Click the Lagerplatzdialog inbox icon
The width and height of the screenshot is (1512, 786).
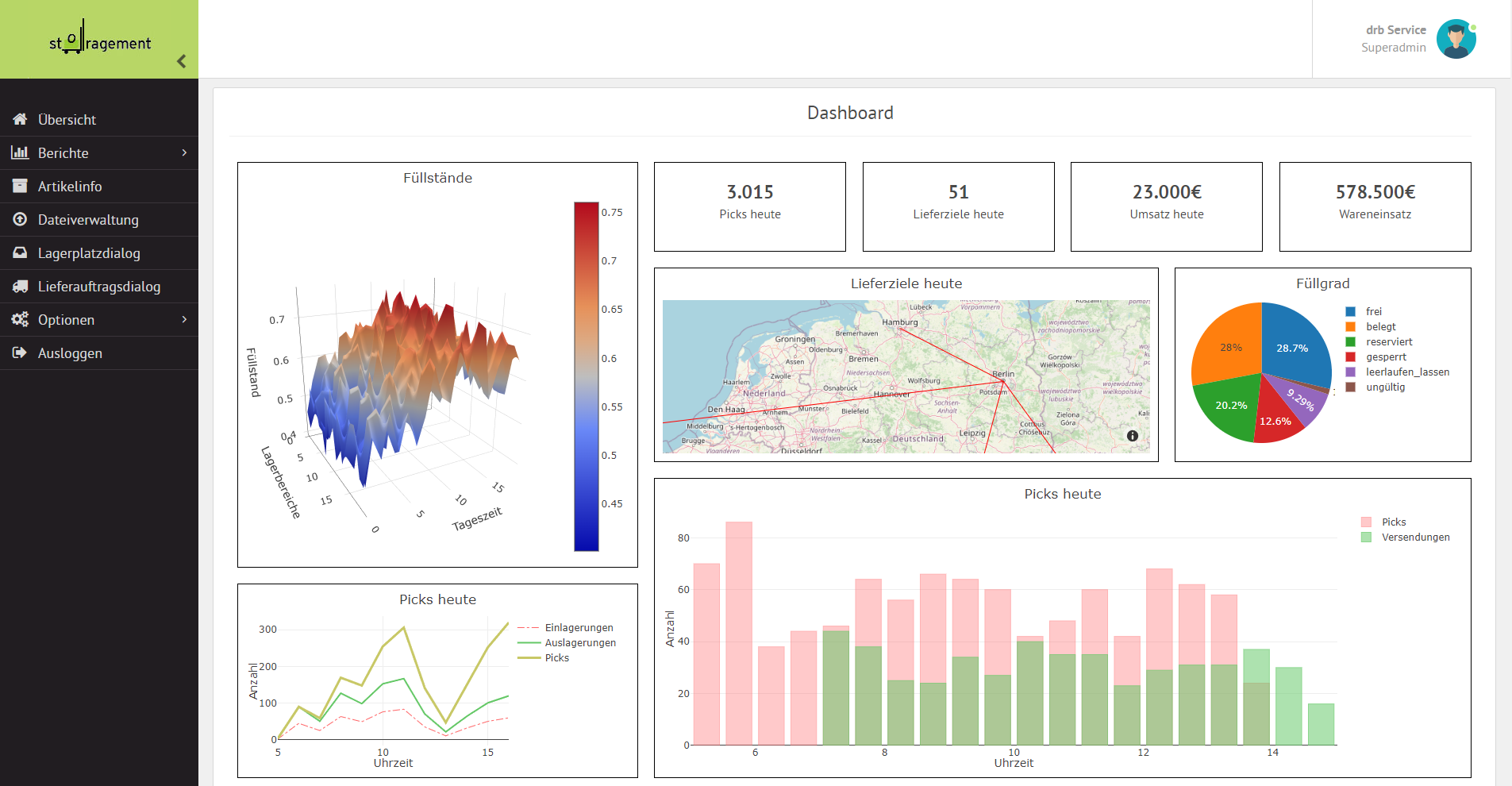coord(20,252)
